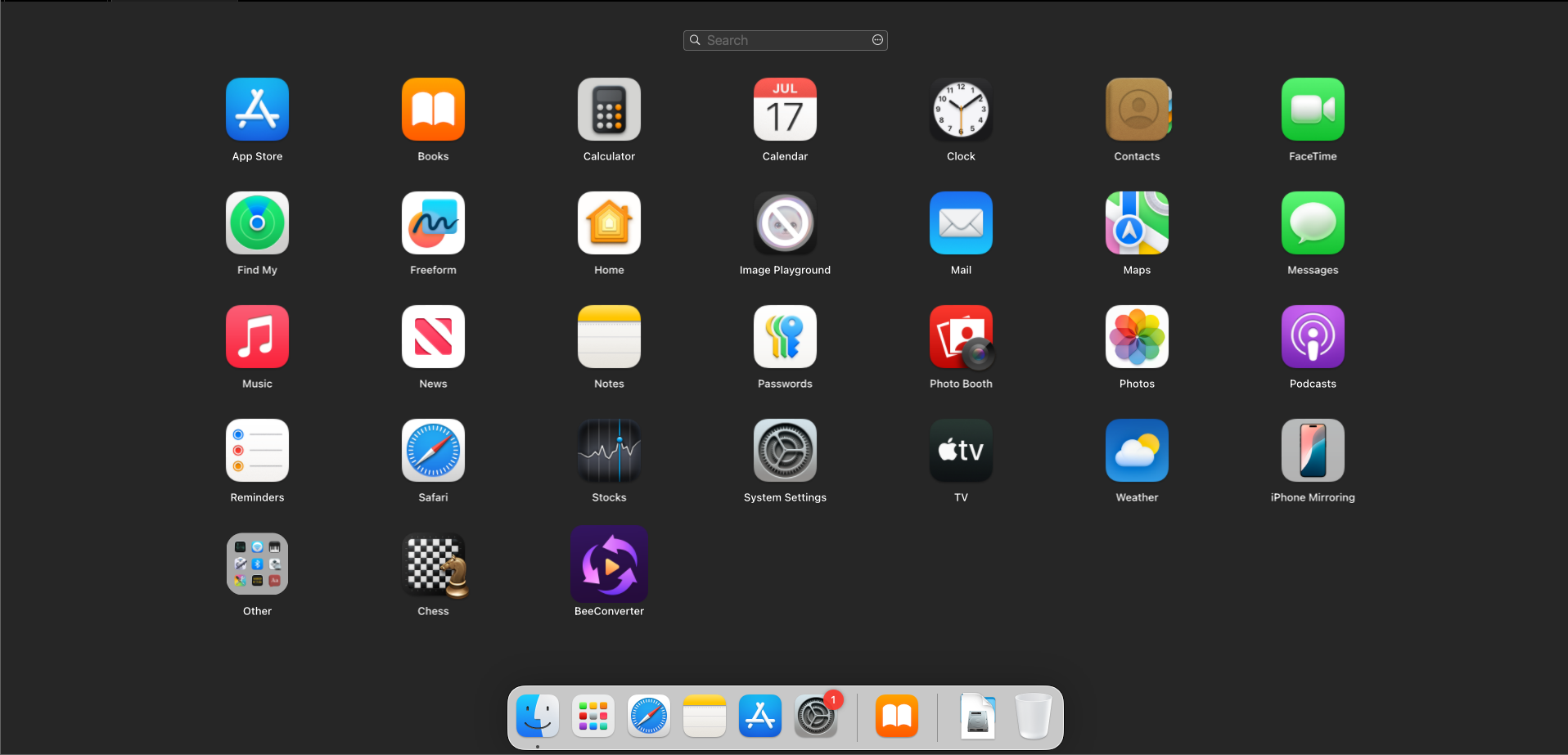Screen dimensions: 1568x755
Task: Open the Contacts app
Action: (x=1137, y=110)
